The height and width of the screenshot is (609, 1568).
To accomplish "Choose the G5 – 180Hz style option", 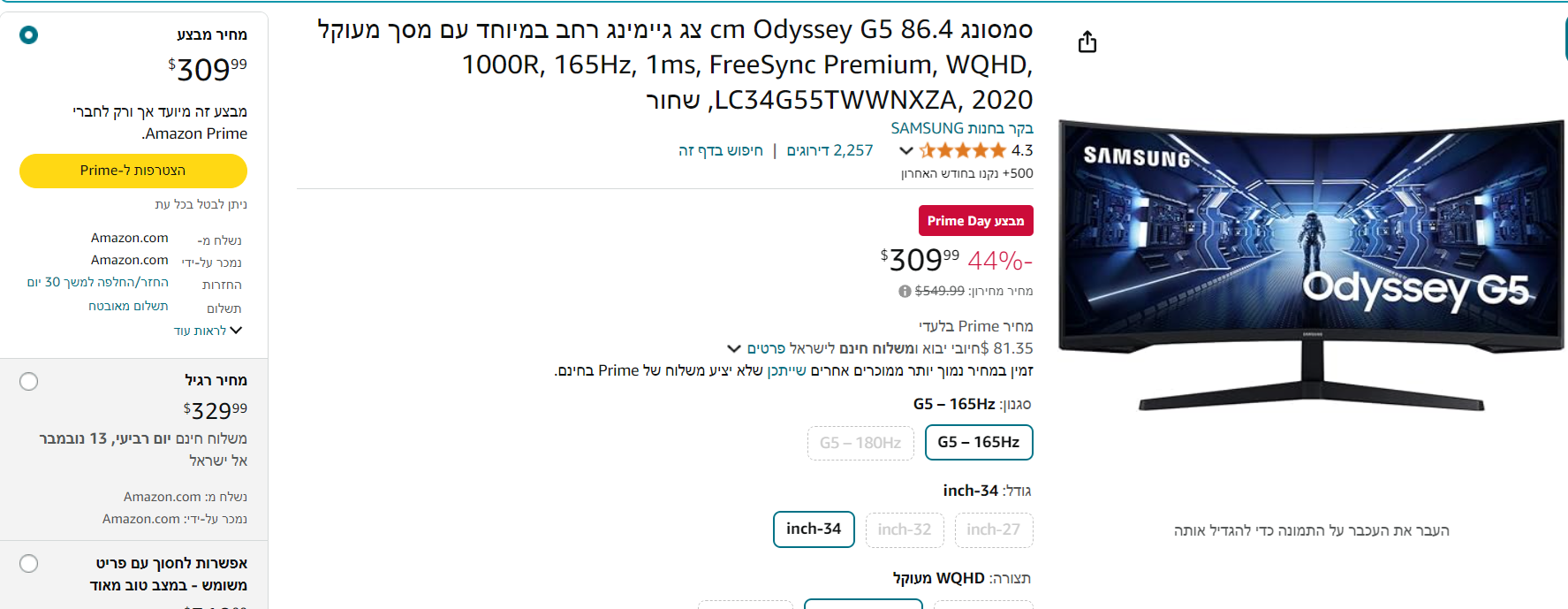I will coord(860,443).
